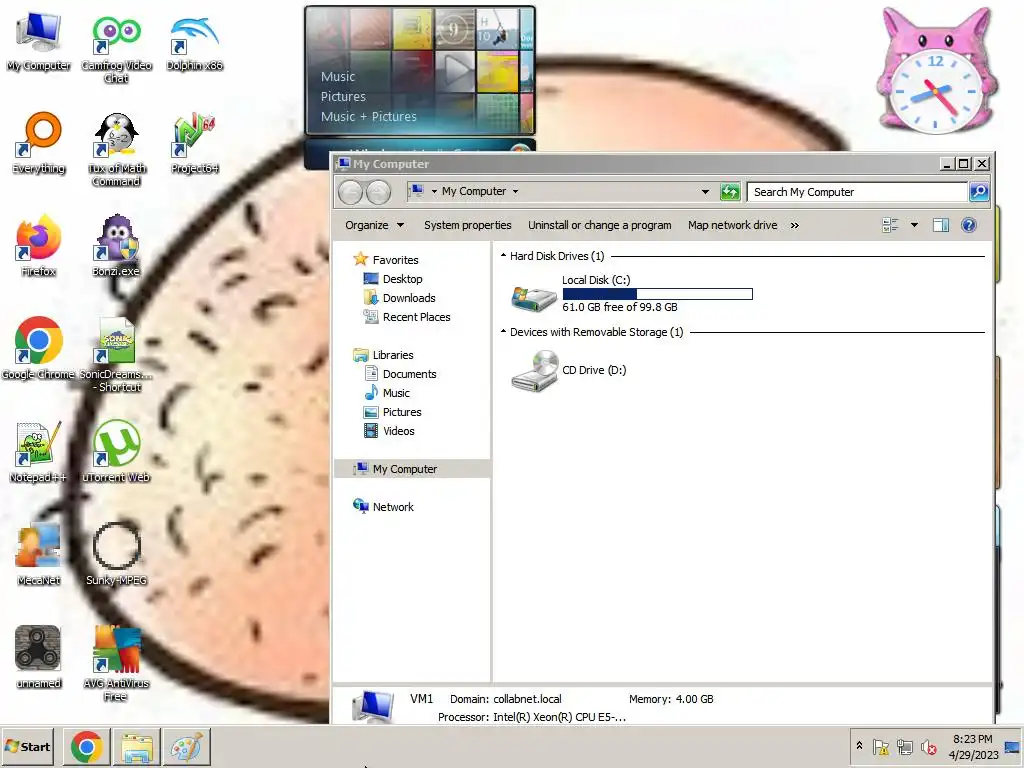Change view with the view icon button
This screenshot has width=1024, height=768.
pyautogui.click(x=890, y=225)
